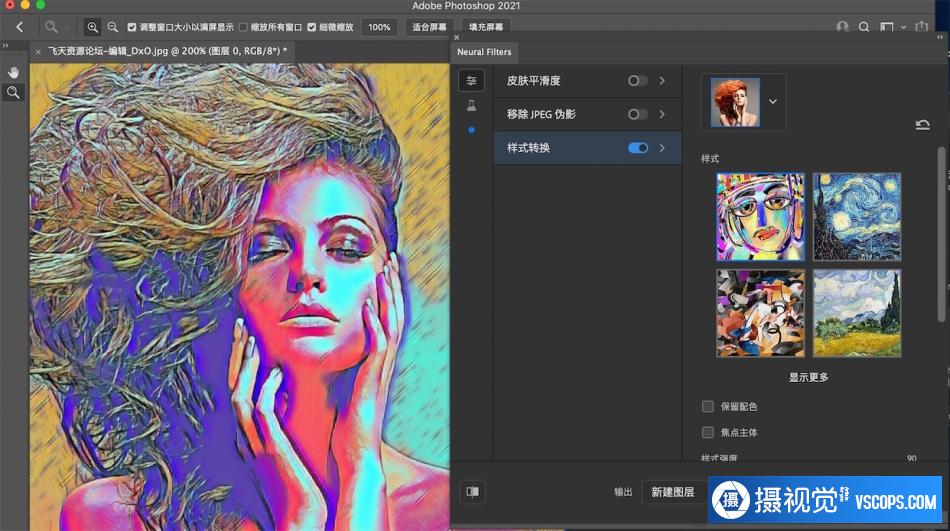
Task: Expand the toolbox double-arrow
Action: pos(5,45)
